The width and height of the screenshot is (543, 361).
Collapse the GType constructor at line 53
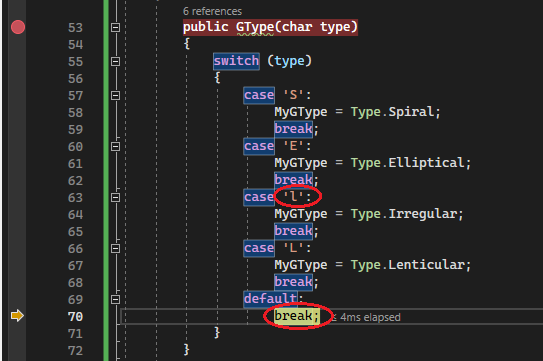pyautogui.click(x=115, y=27)
